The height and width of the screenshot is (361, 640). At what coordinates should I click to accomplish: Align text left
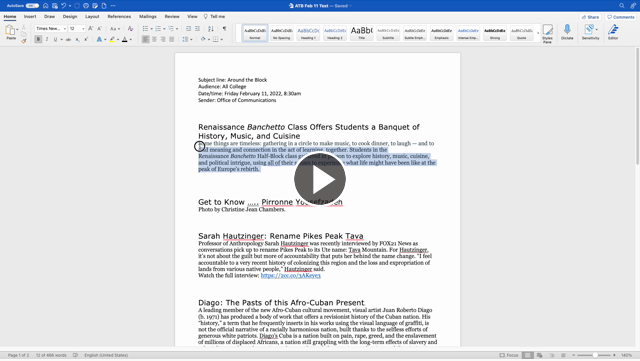point(145,40)
